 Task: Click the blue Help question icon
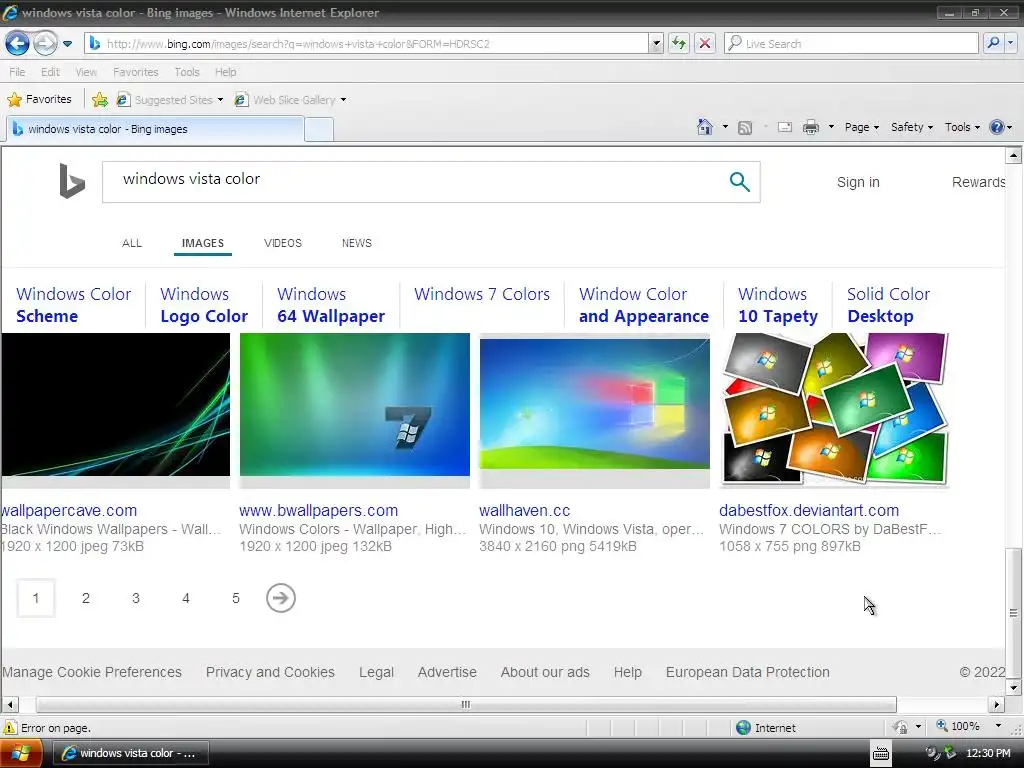coord(997,127)
